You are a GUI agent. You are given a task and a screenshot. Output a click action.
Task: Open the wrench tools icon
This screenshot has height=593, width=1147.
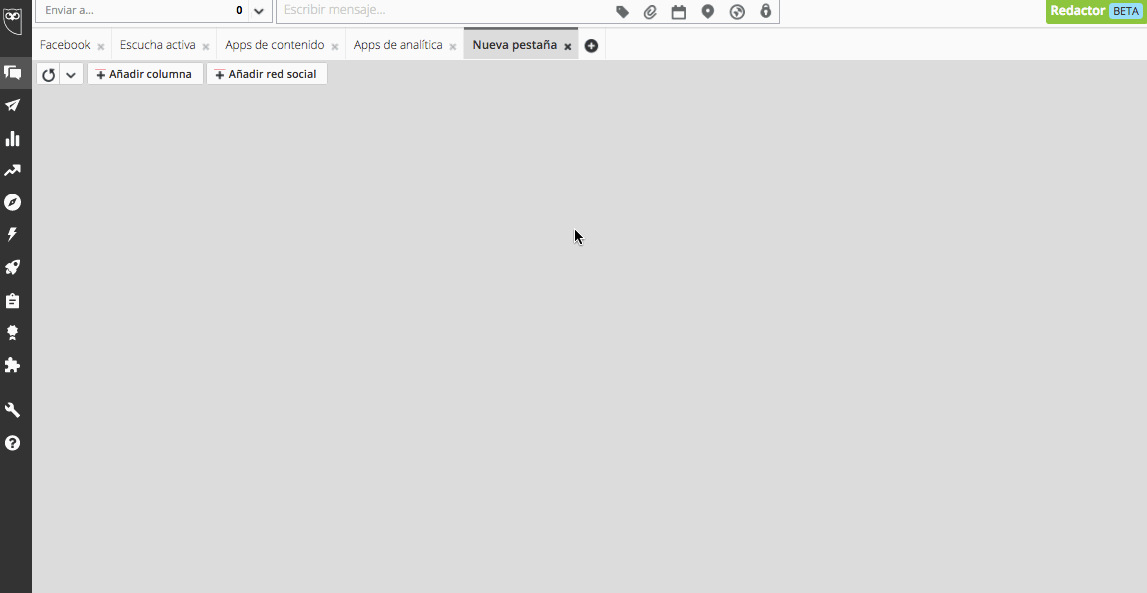click(x=13, y=410)
